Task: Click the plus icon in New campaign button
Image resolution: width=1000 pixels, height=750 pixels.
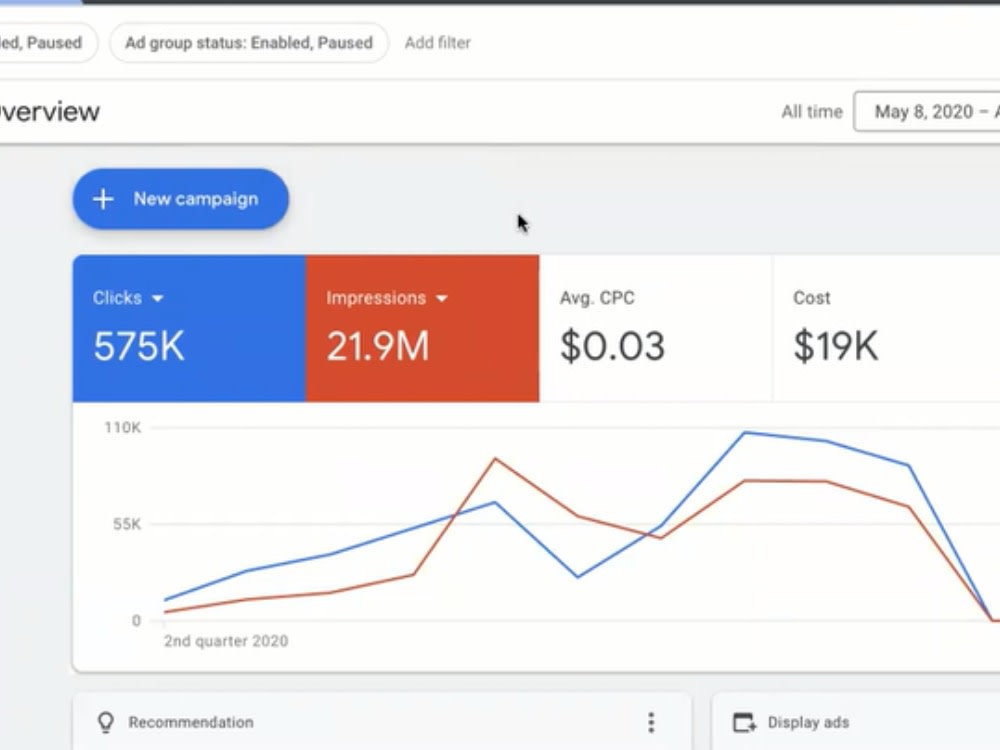Action: pos(103,199)
